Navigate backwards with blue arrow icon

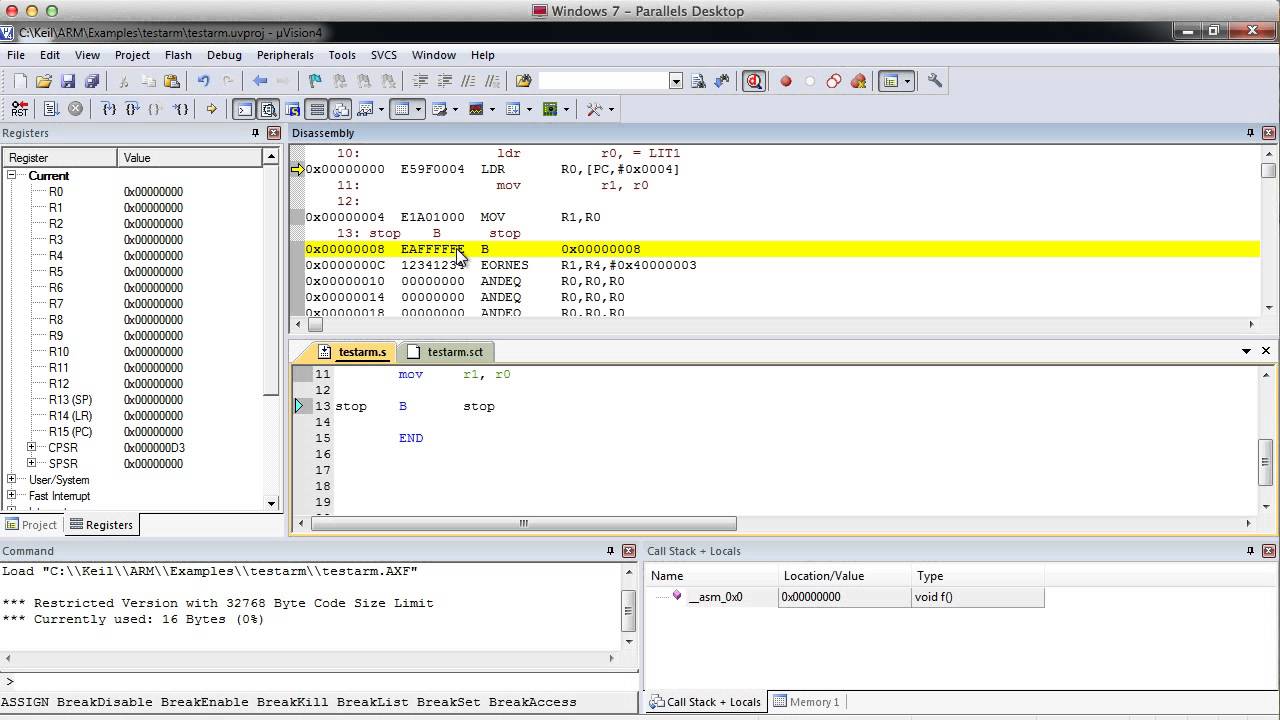click(x=260, y=81)
